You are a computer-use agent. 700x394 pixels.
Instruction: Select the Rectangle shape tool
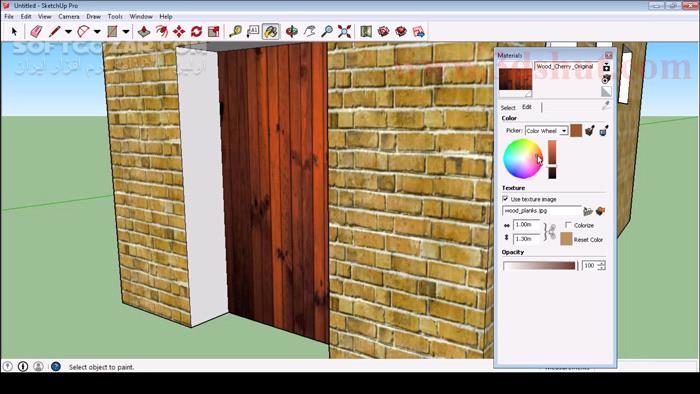pyautogui.click(x=112, y=32)
